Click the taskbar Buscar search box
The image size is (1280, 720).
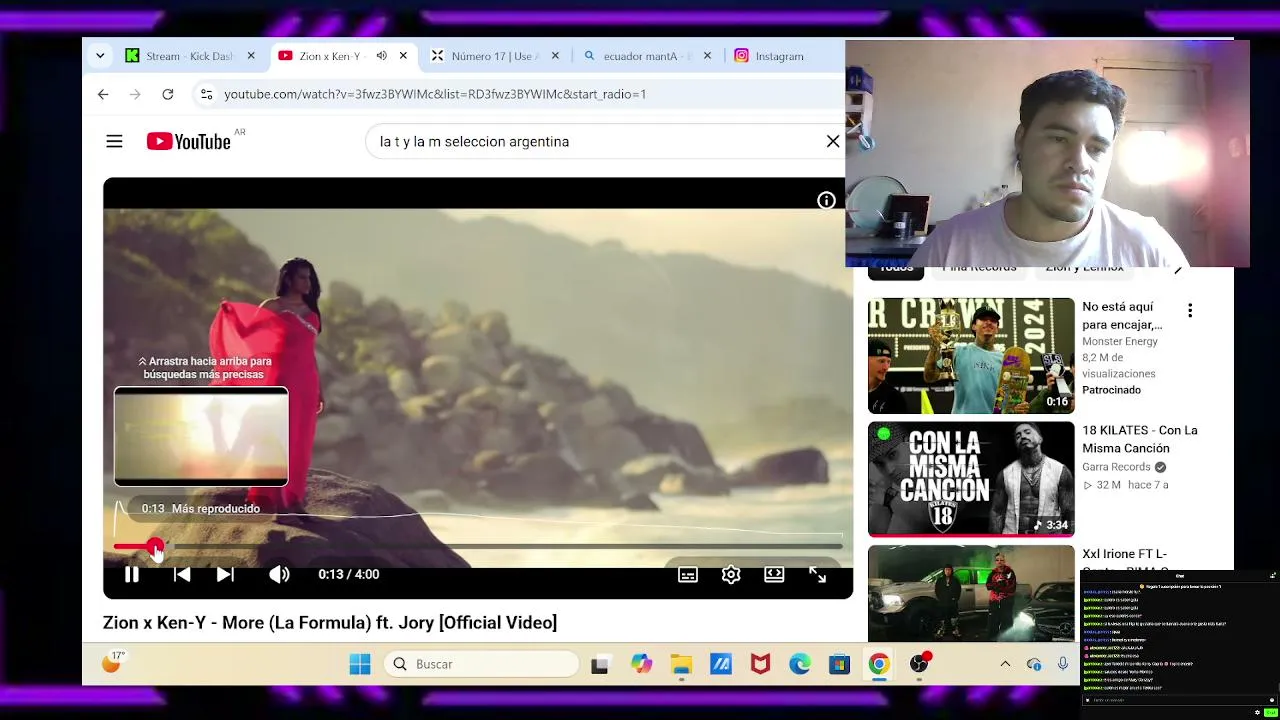click(484, 664)
